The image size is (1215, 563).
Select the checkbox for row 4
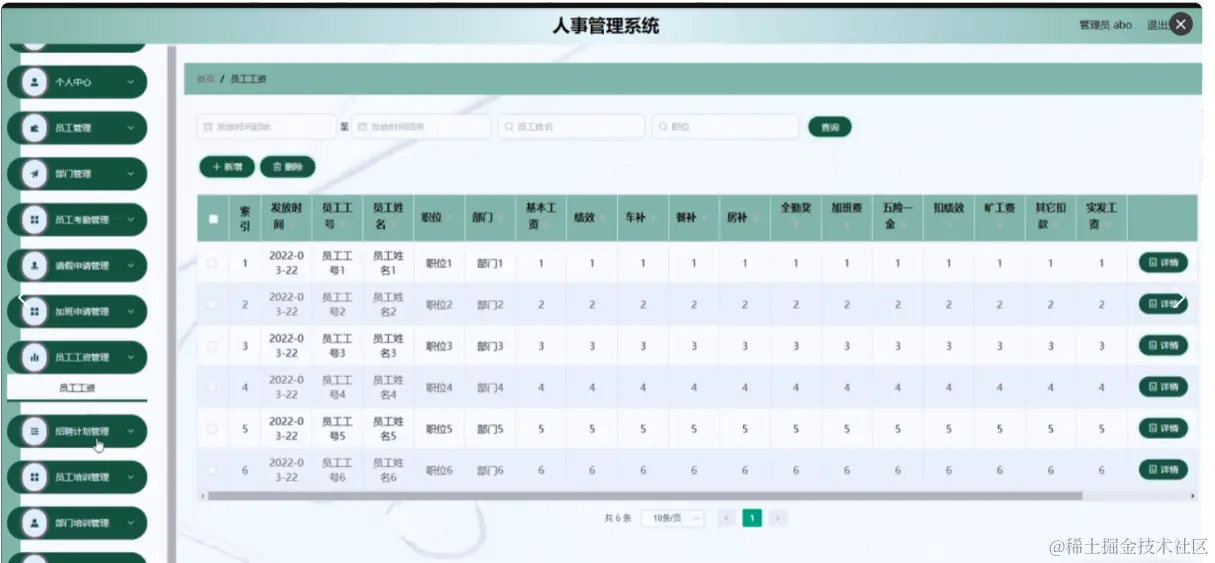point(212,387)
